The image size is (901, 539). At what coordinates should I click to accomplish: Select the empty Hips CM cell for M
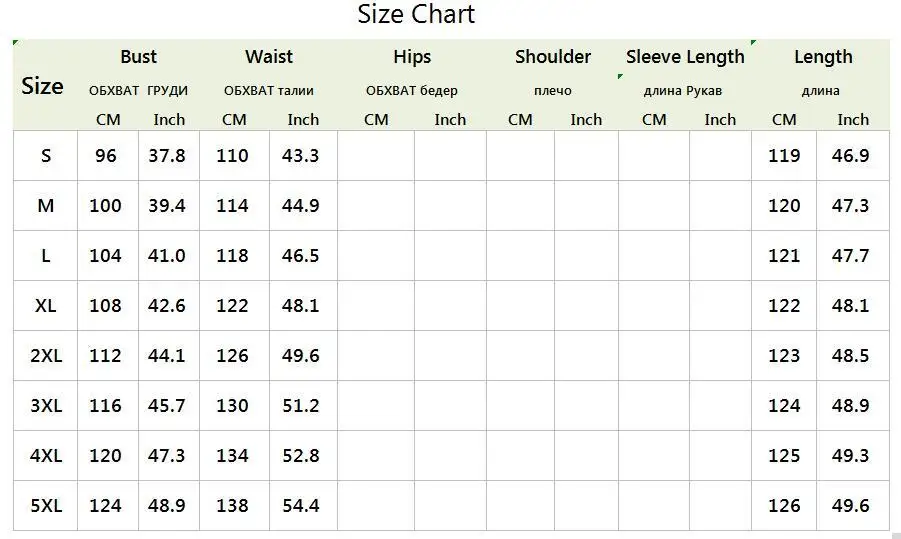376,206
